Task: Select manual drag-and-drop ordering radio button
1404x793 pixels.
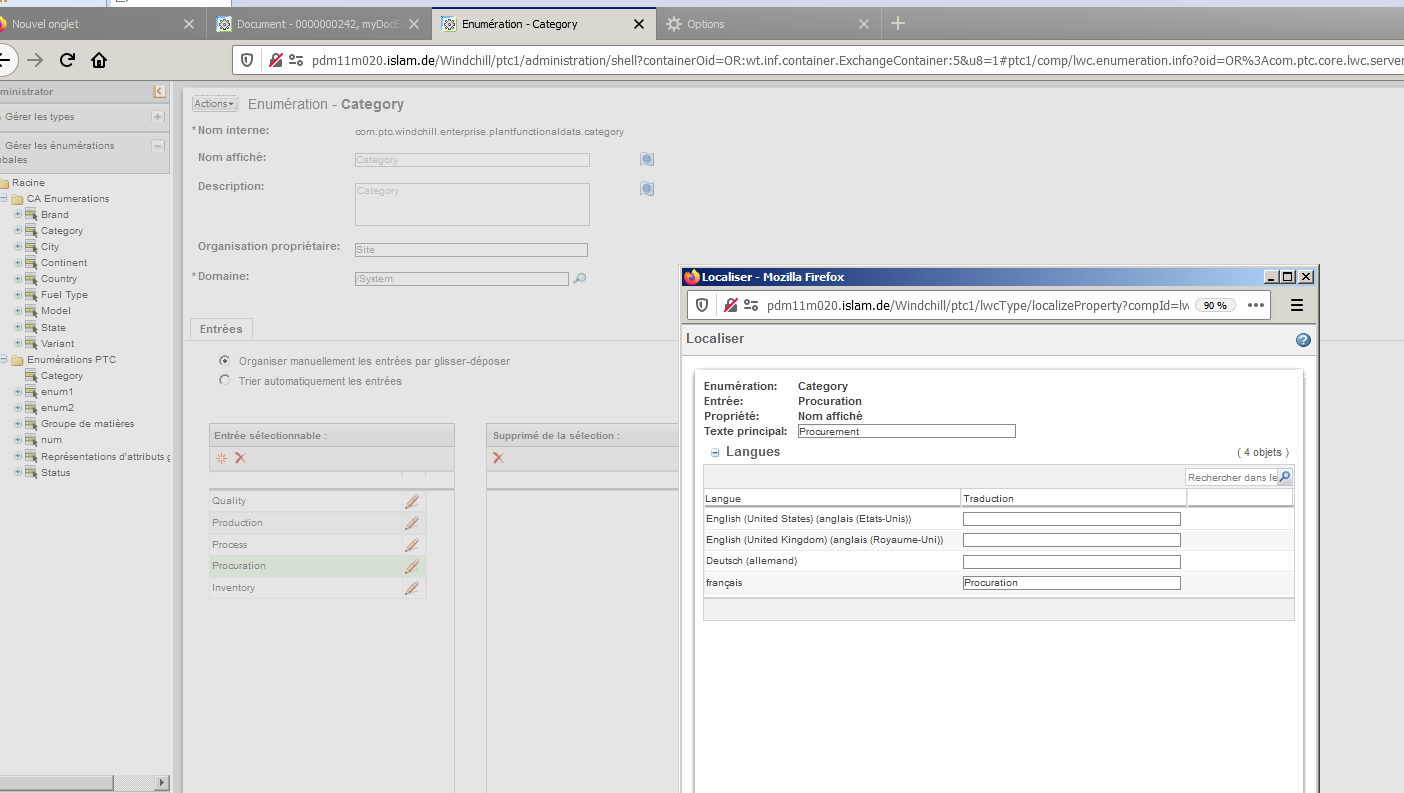Action: click(x=224, y=361)
